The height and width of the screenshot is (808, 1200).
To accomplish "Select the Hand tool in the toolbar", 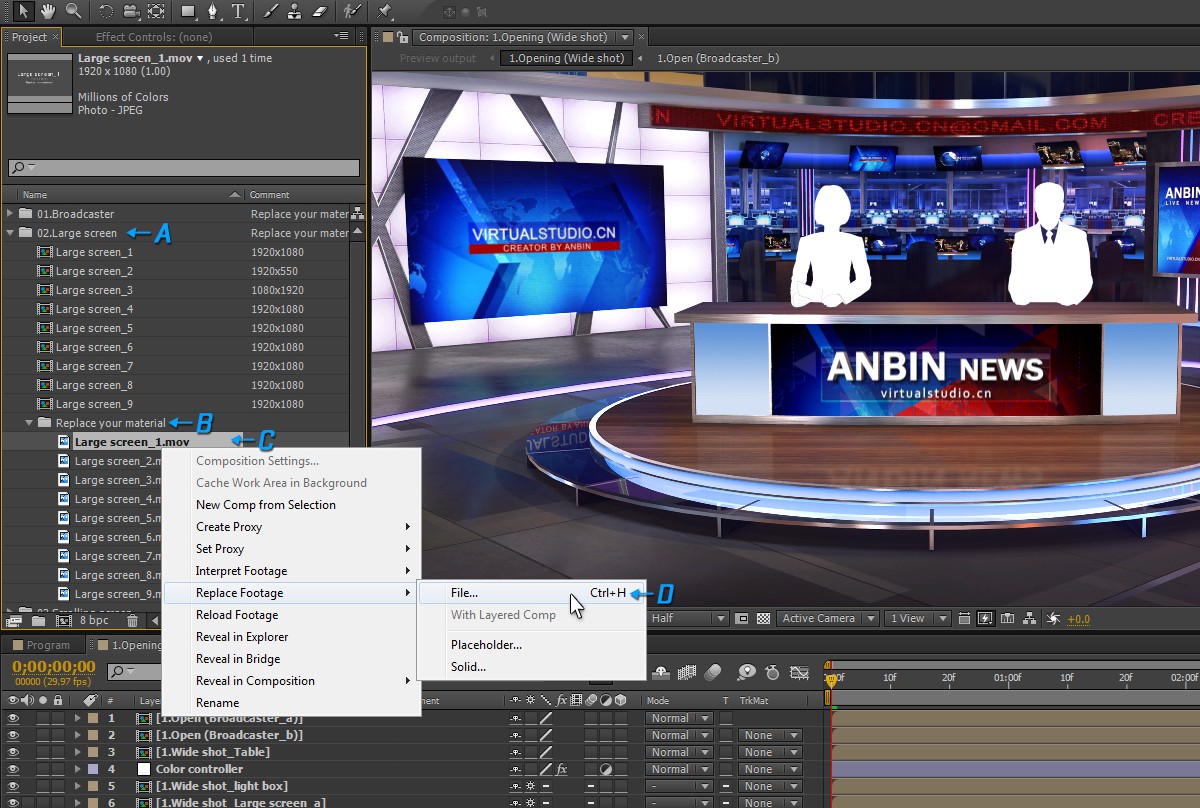I will [47, 13].
